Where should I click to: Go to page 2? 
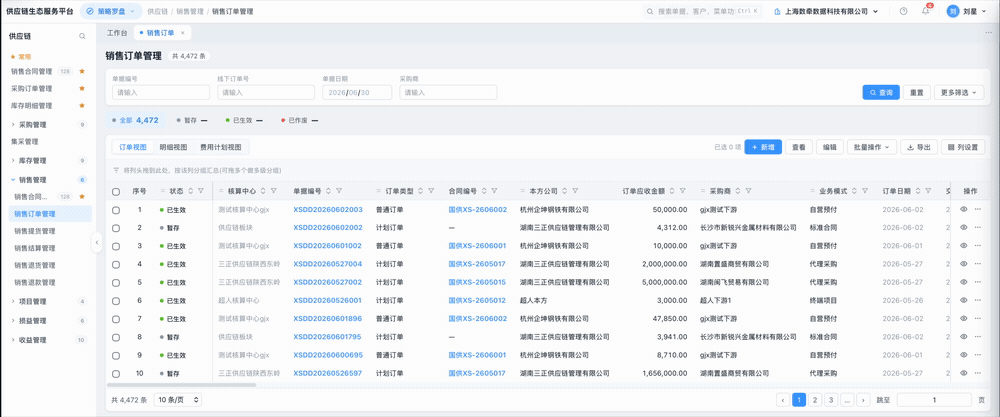tap(815, 400)
